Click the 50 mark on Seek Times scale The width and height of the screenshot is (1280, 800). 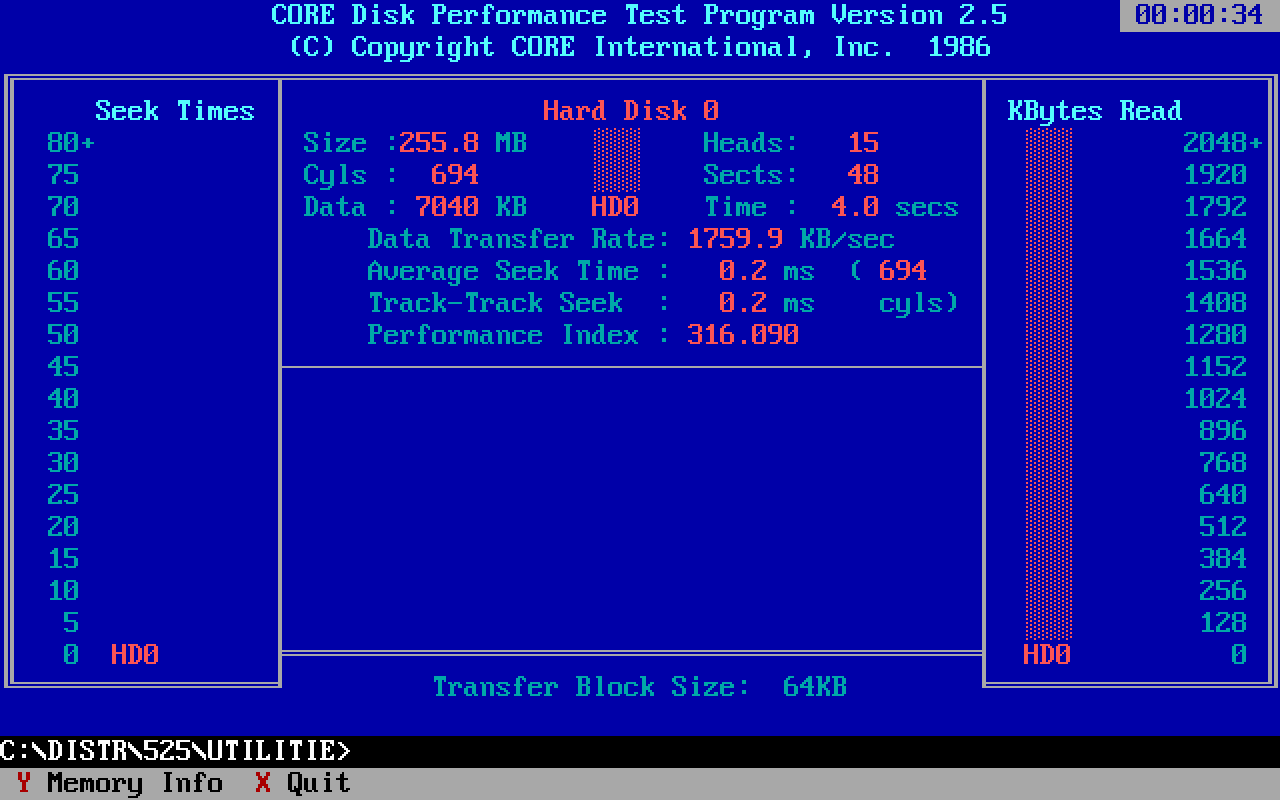[63, 335]
